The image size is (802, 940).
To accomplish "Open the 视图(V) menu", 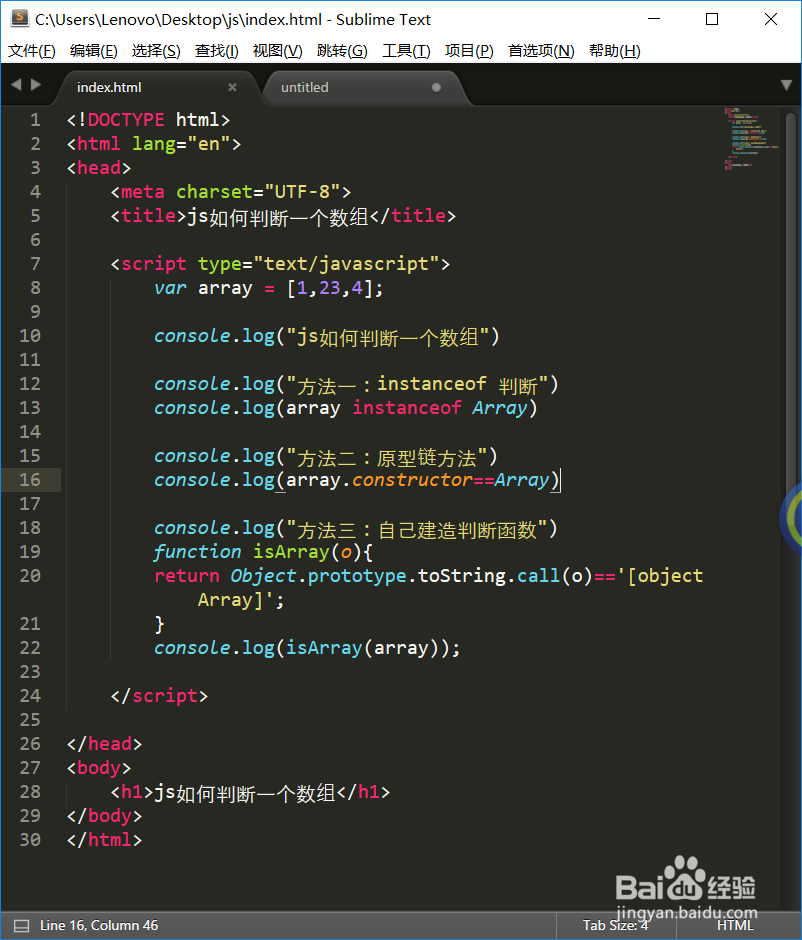I will click(278, 51).
